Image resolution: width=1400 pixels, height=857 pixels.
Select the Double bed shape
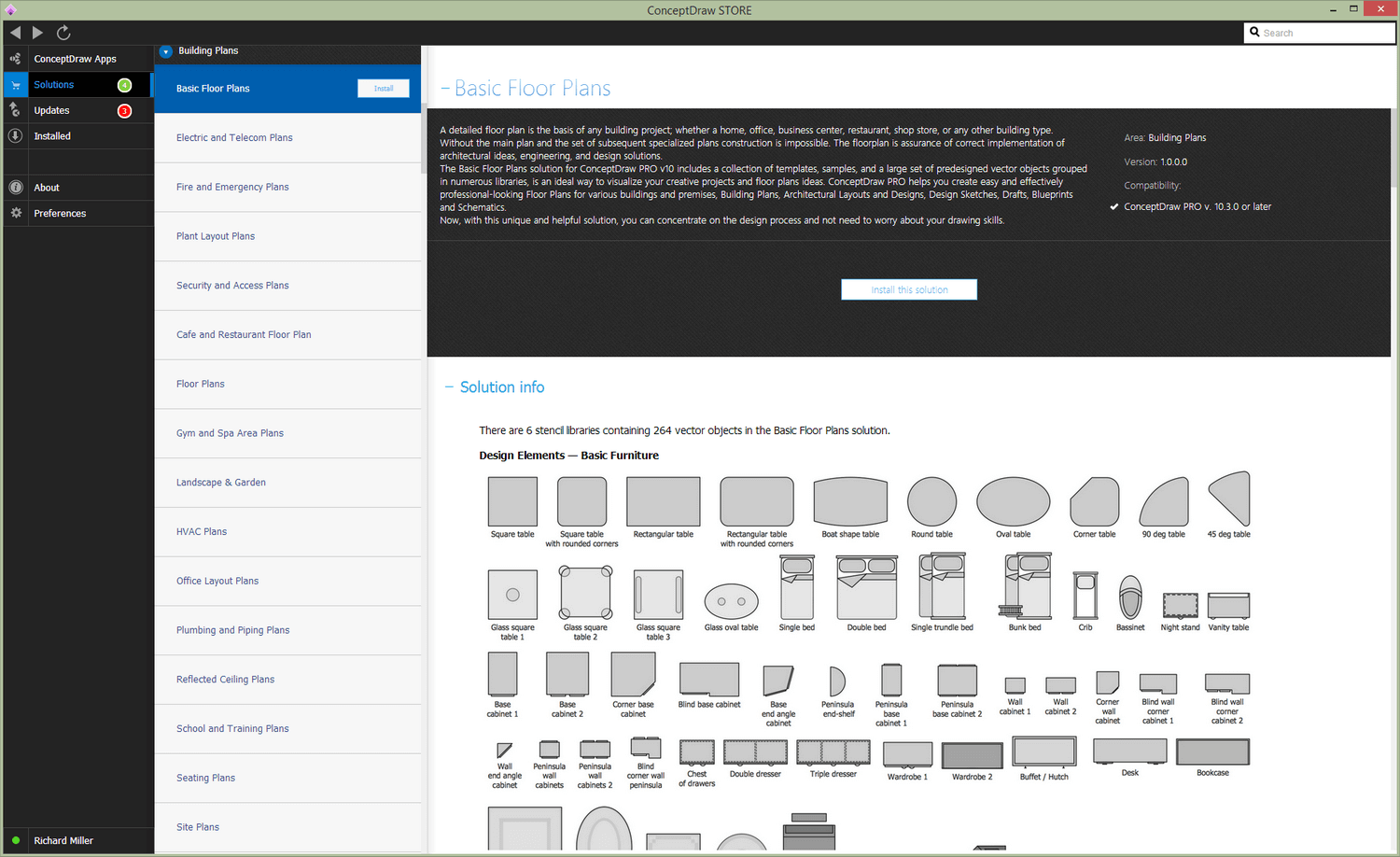pyautogui.click(x=867, y=587)
